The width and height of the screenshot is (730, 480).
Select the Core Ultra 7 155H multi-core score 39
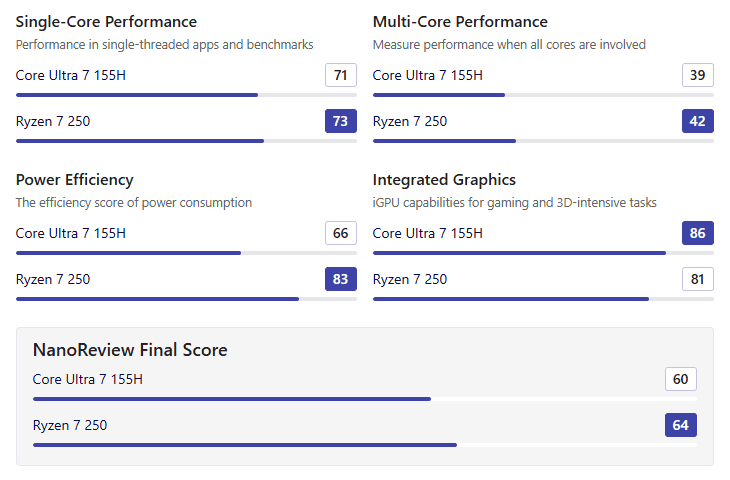698,75
